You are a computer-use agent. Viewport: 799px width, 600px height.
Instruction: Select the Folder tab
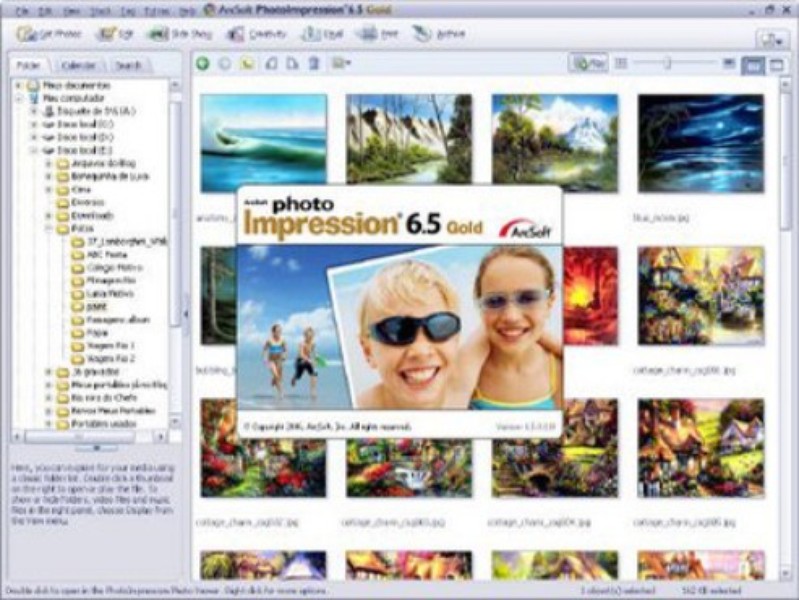(29, 65)
